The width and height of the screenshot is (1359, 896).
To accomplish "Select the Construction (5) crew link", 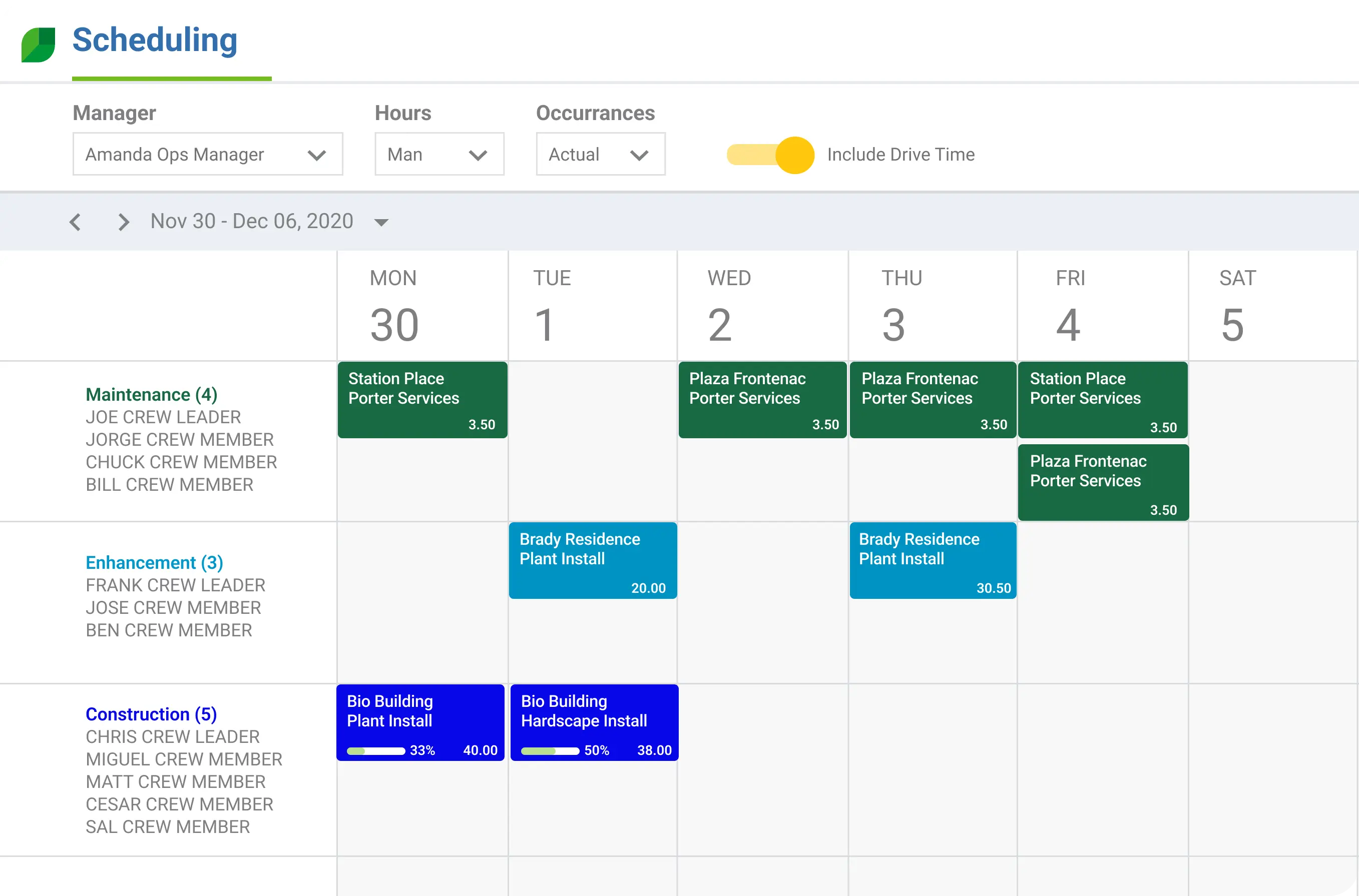I will tap(151, 714).
